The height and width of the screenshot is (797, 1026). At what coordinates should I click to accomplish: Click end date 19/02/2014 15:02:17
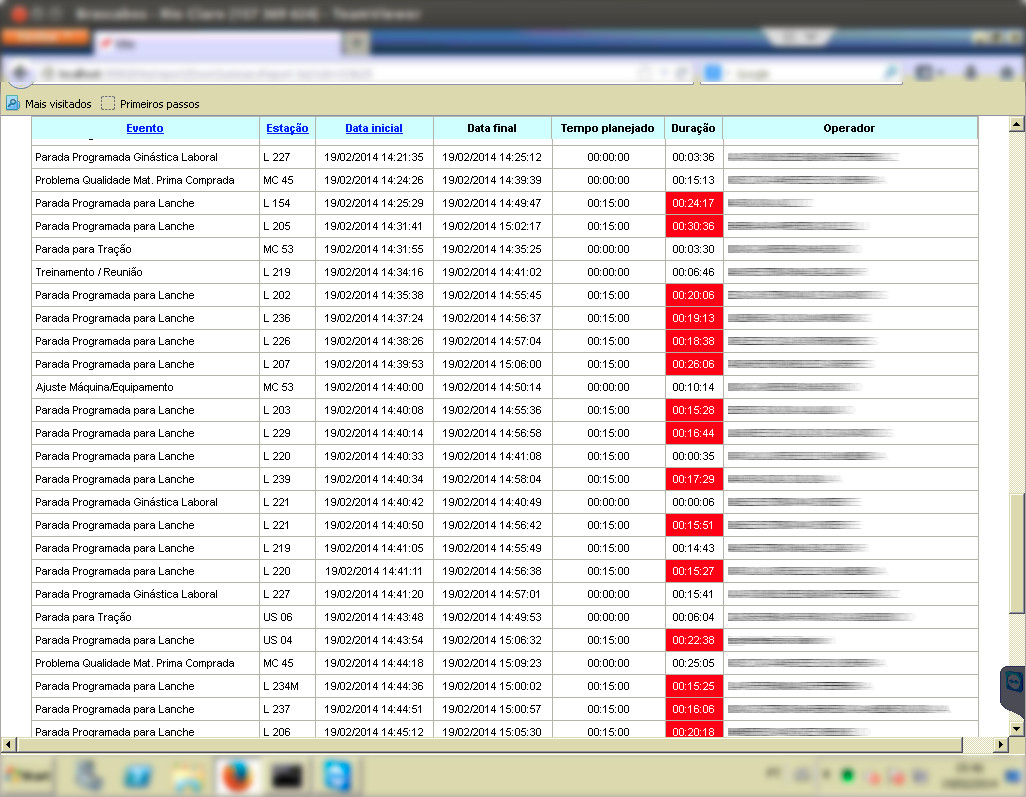492,226
